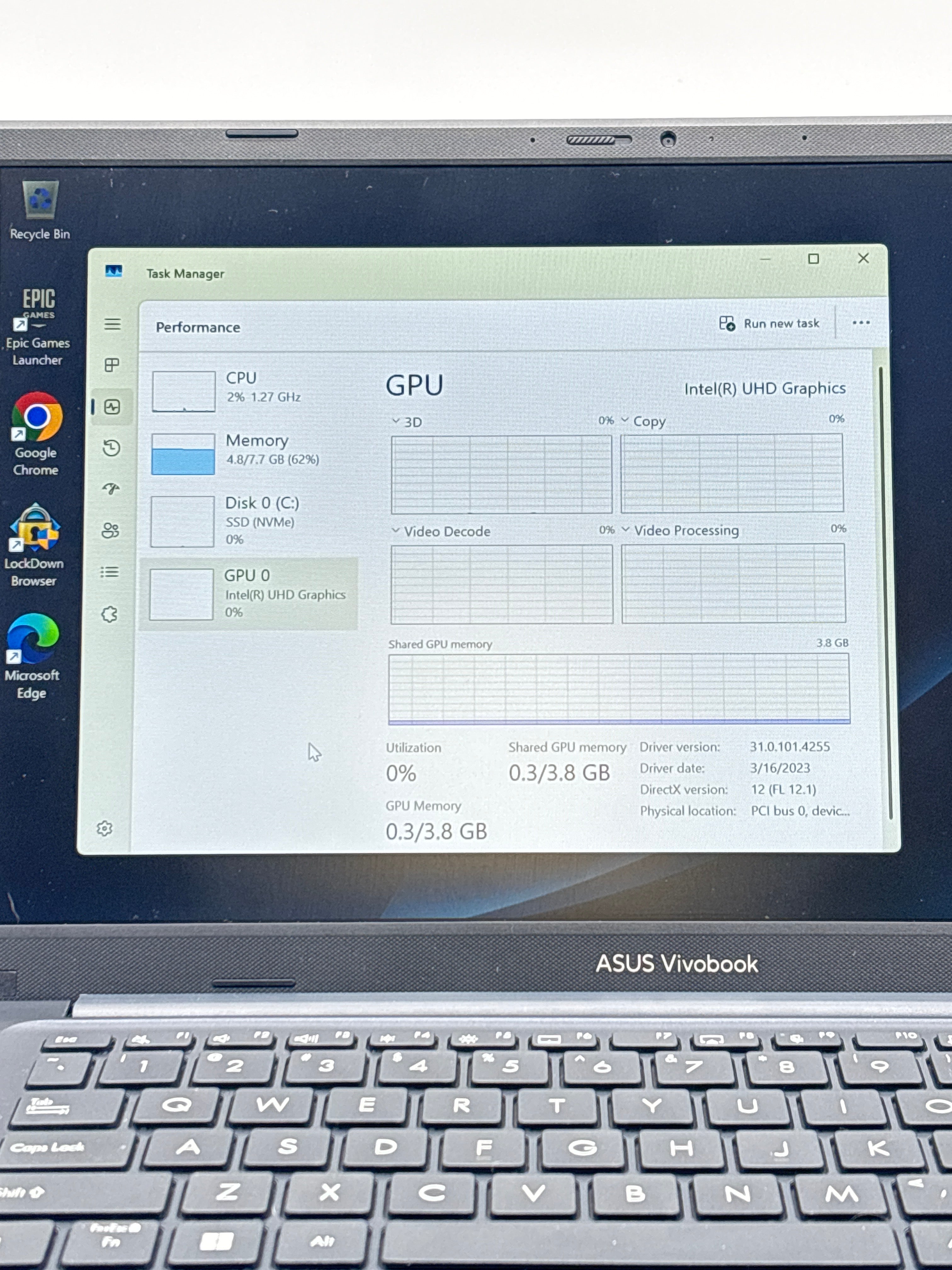
Task: Click the Utilization 0% value
Action: (x=400, y=774)
